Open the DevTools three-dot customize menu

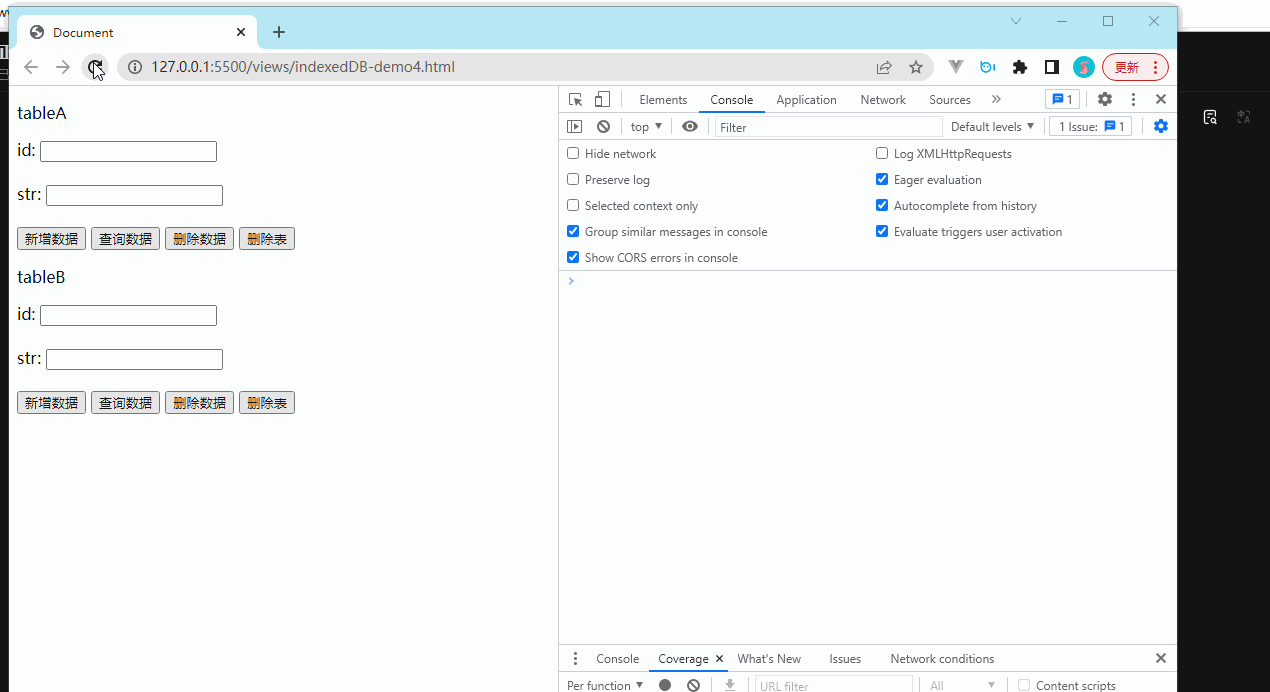click(x=1133, y=99)
